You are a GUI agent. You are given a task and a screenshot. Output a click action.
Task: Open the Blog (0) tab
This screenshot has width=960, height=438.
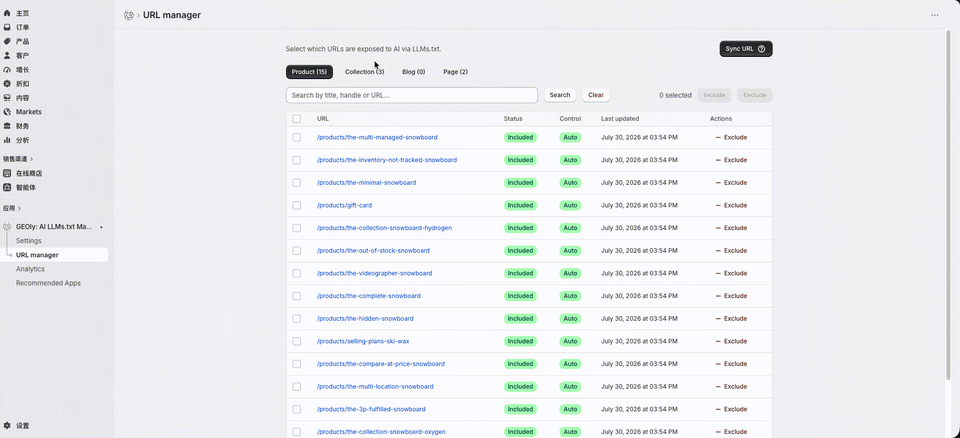pos(413,72)
